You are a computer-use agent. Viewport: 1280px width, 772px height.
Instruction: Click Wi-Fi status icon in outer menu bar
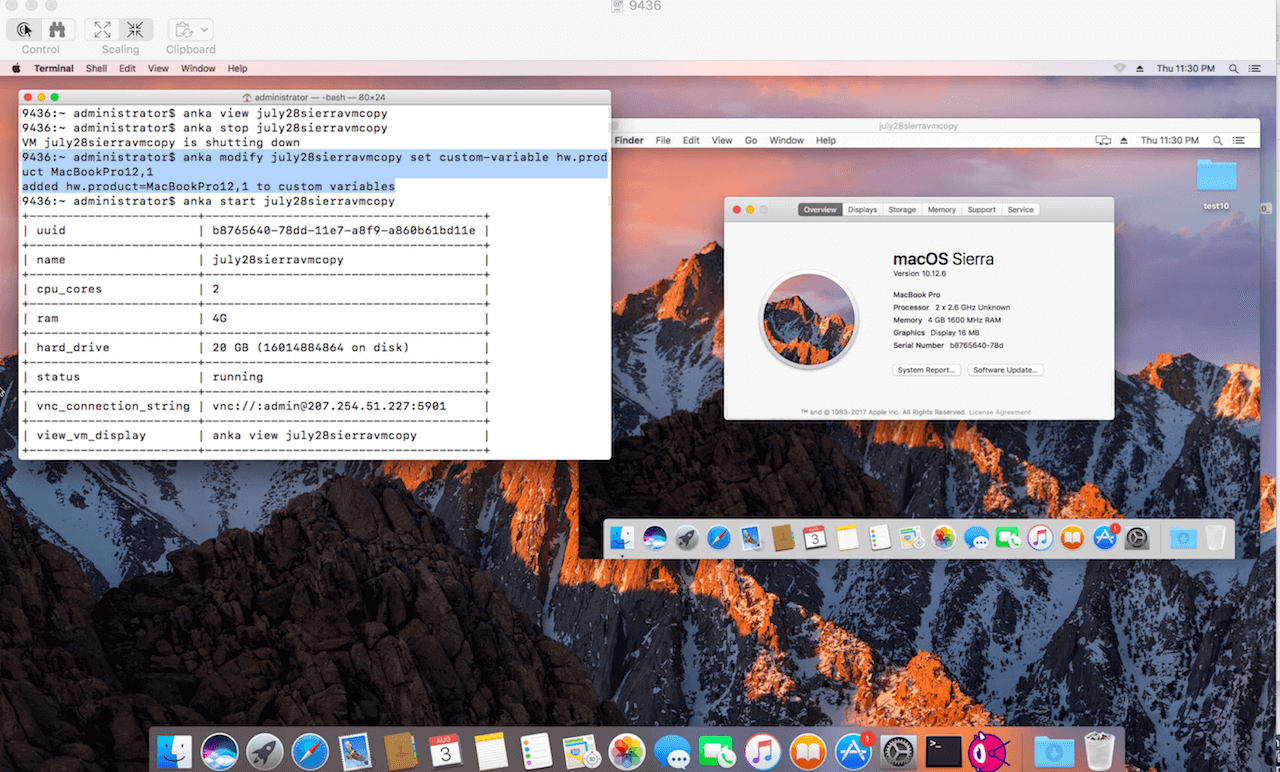(1120, 68)
